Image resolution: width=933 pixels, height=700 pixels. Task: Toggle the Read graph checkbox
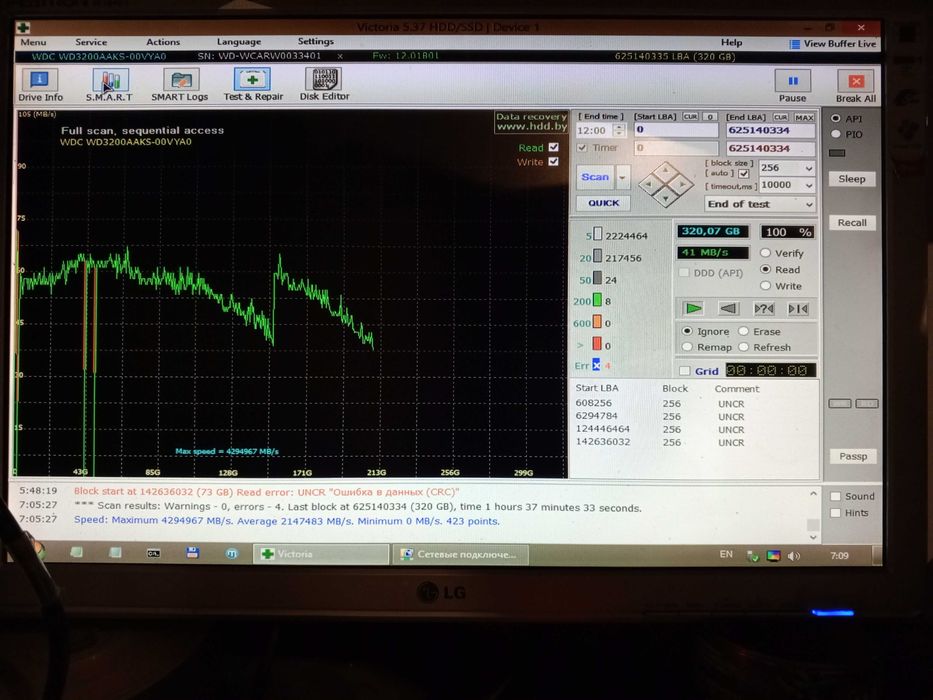click(553, 147)
